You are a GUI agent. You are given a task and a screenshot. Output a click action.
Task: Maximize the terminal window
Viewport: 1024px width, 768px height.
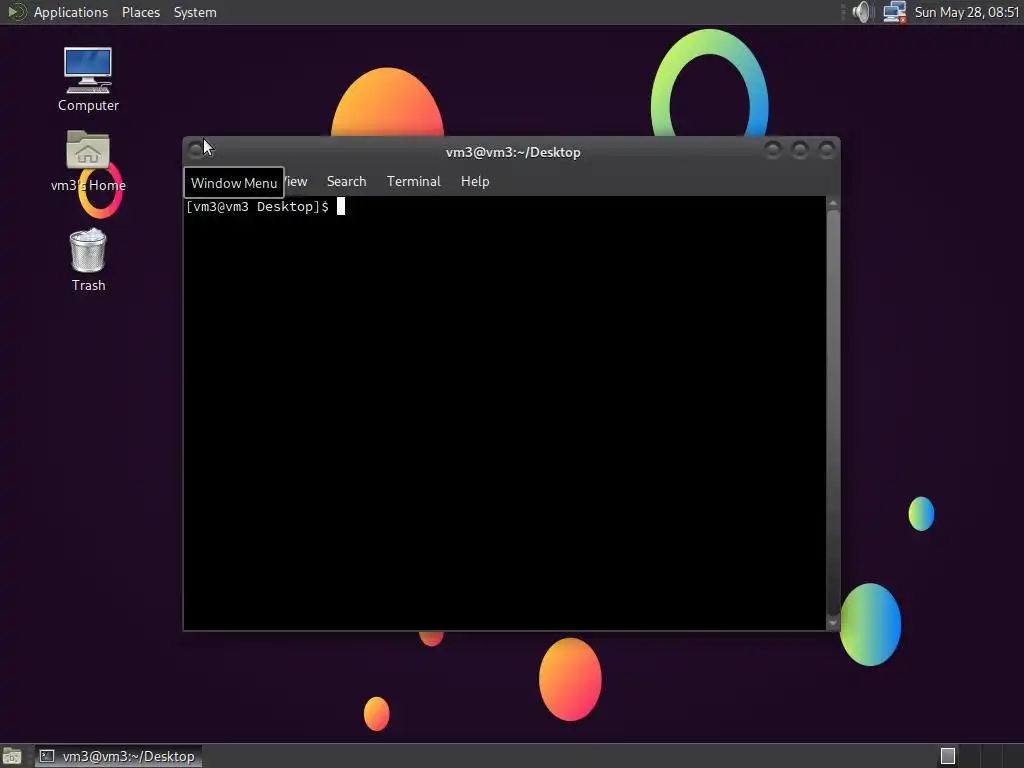(799, 150)
